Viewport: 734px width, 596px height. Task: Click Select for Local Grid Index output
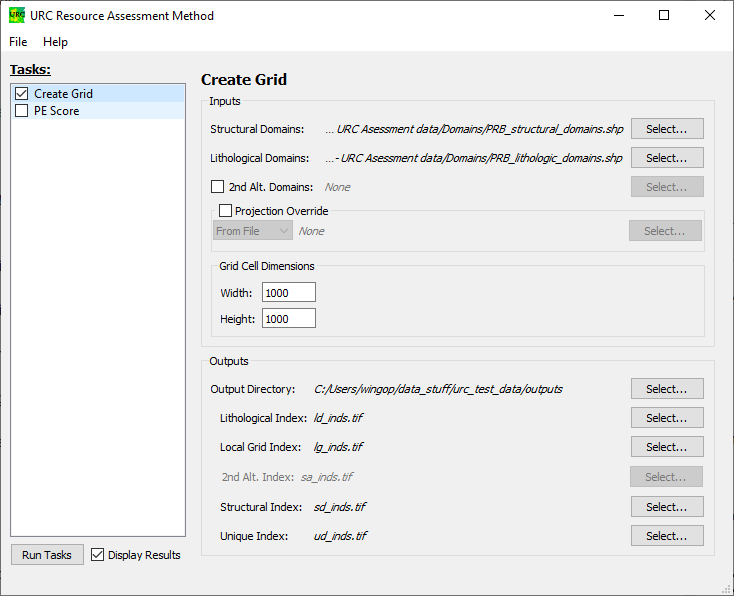[667, 447]
